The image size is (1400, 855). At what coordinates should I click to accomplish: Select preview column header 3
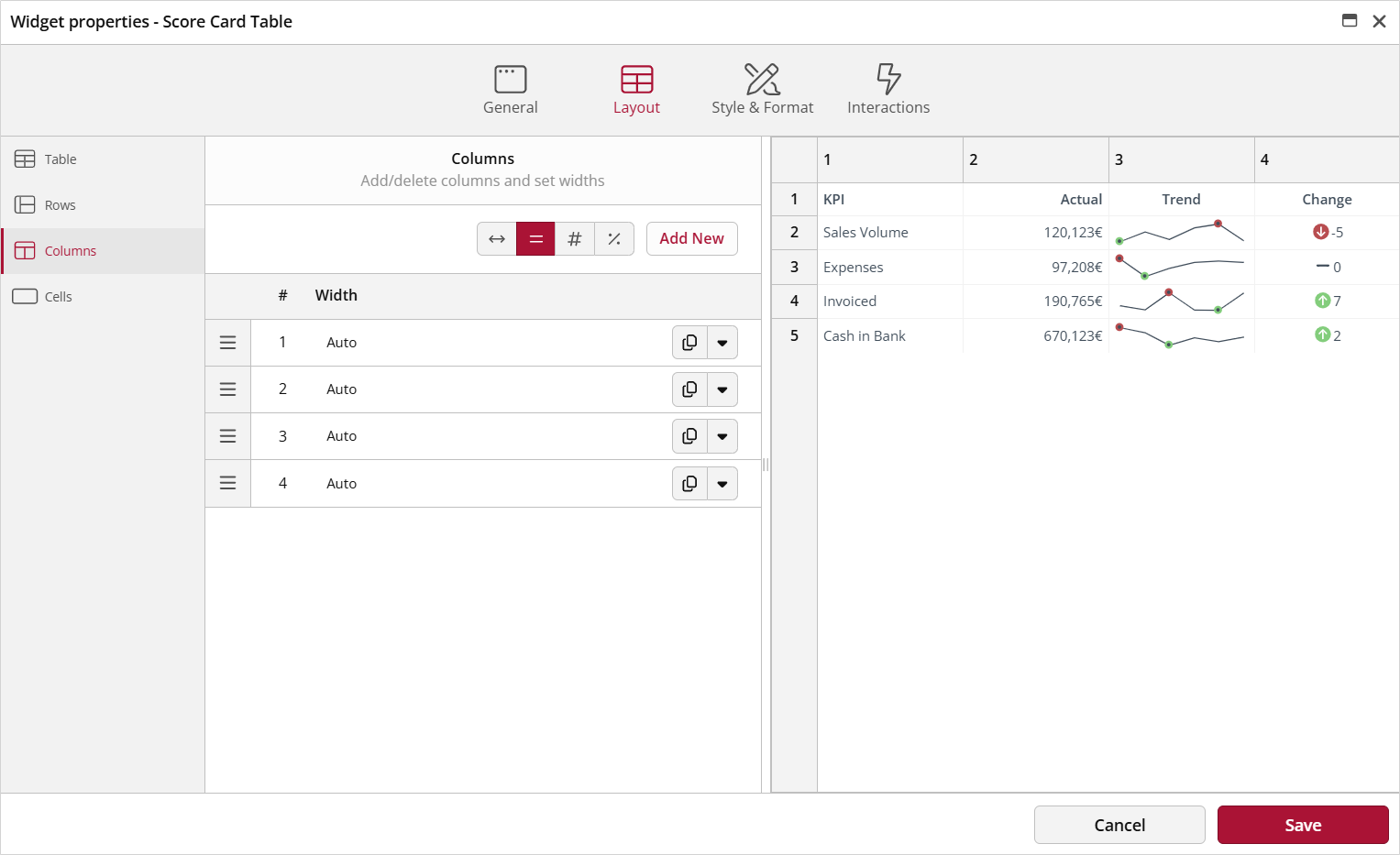point(1182,160)
